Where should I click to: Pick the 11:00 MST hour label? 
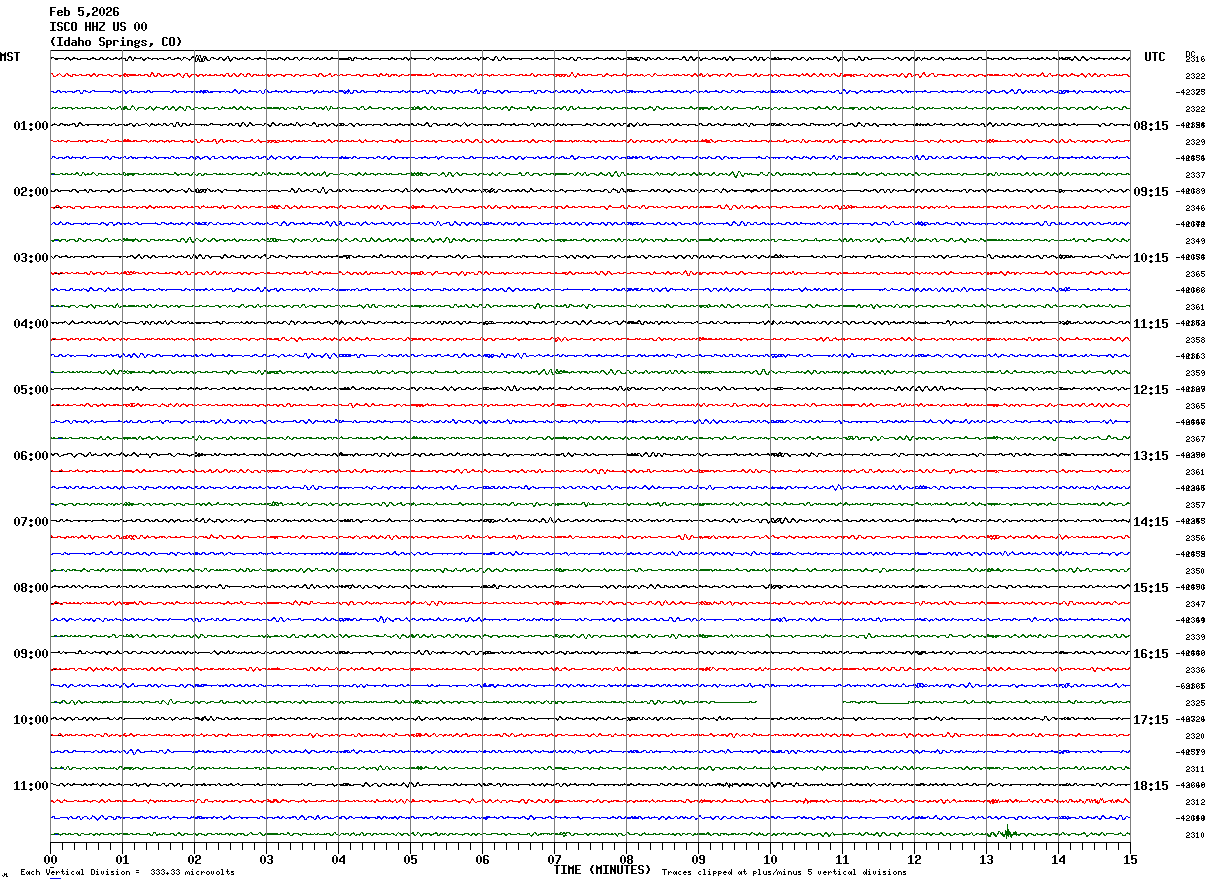coord(30,786)
